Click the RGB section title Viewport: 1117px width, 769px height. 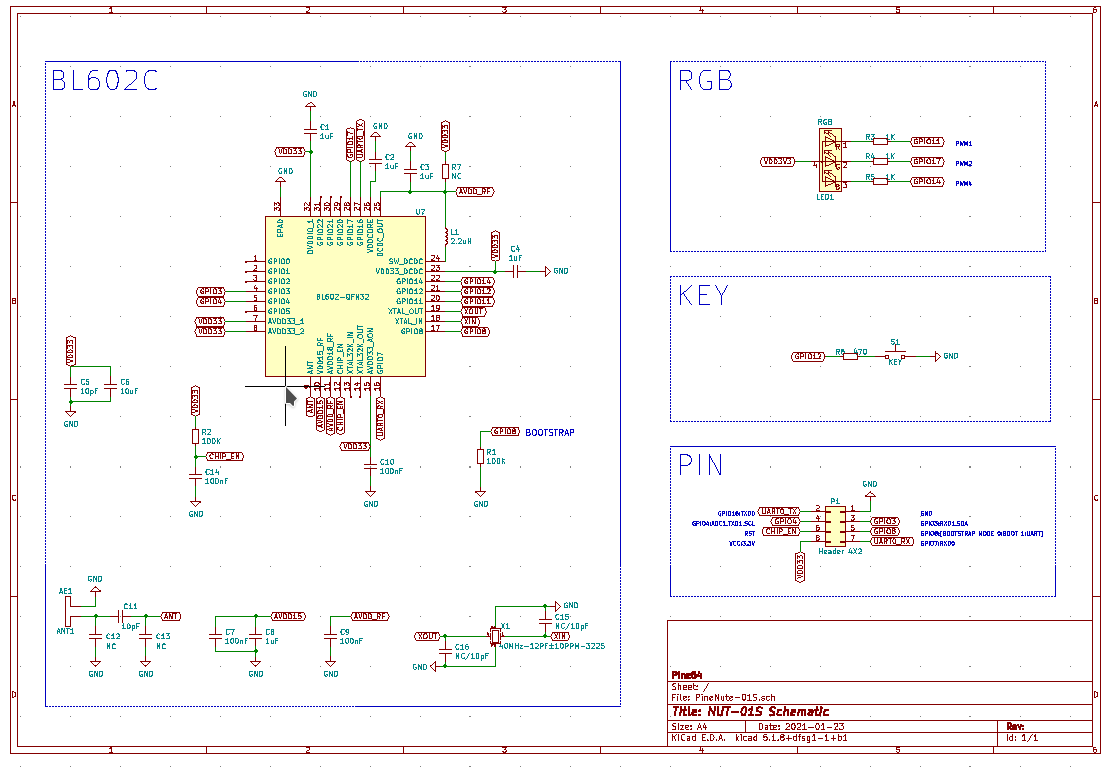click(705, 81)
